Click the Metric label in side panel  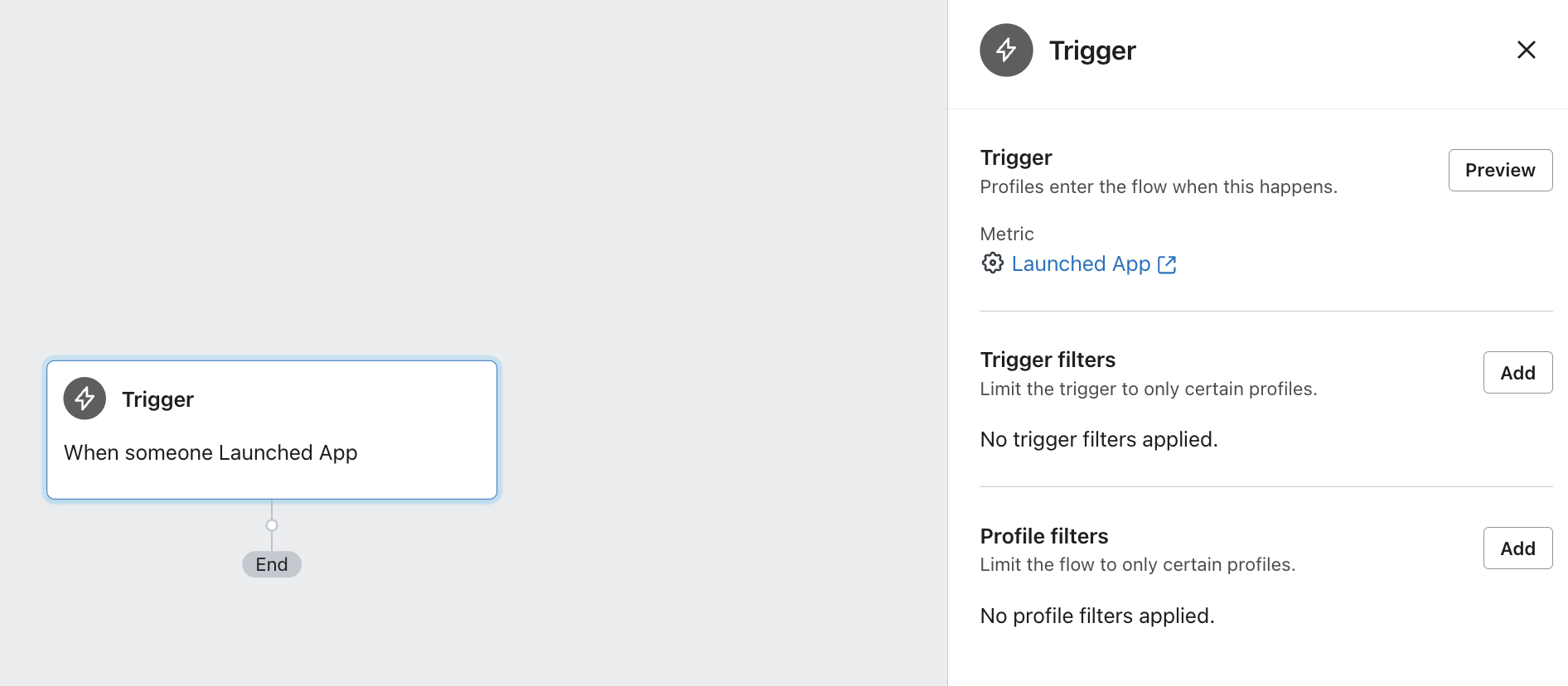[1006, 234]
